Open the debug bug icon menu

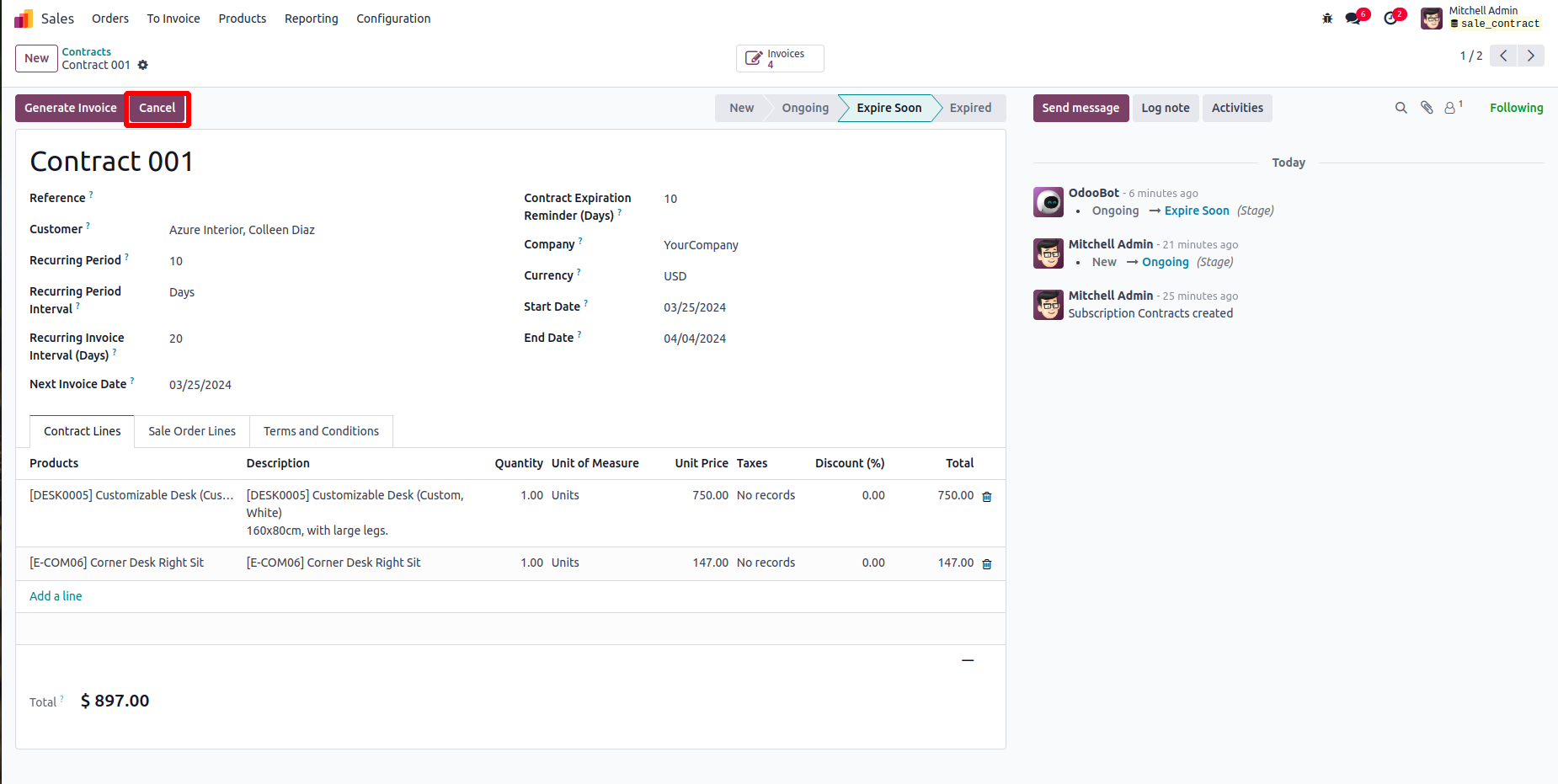[x=1327, y=19]
